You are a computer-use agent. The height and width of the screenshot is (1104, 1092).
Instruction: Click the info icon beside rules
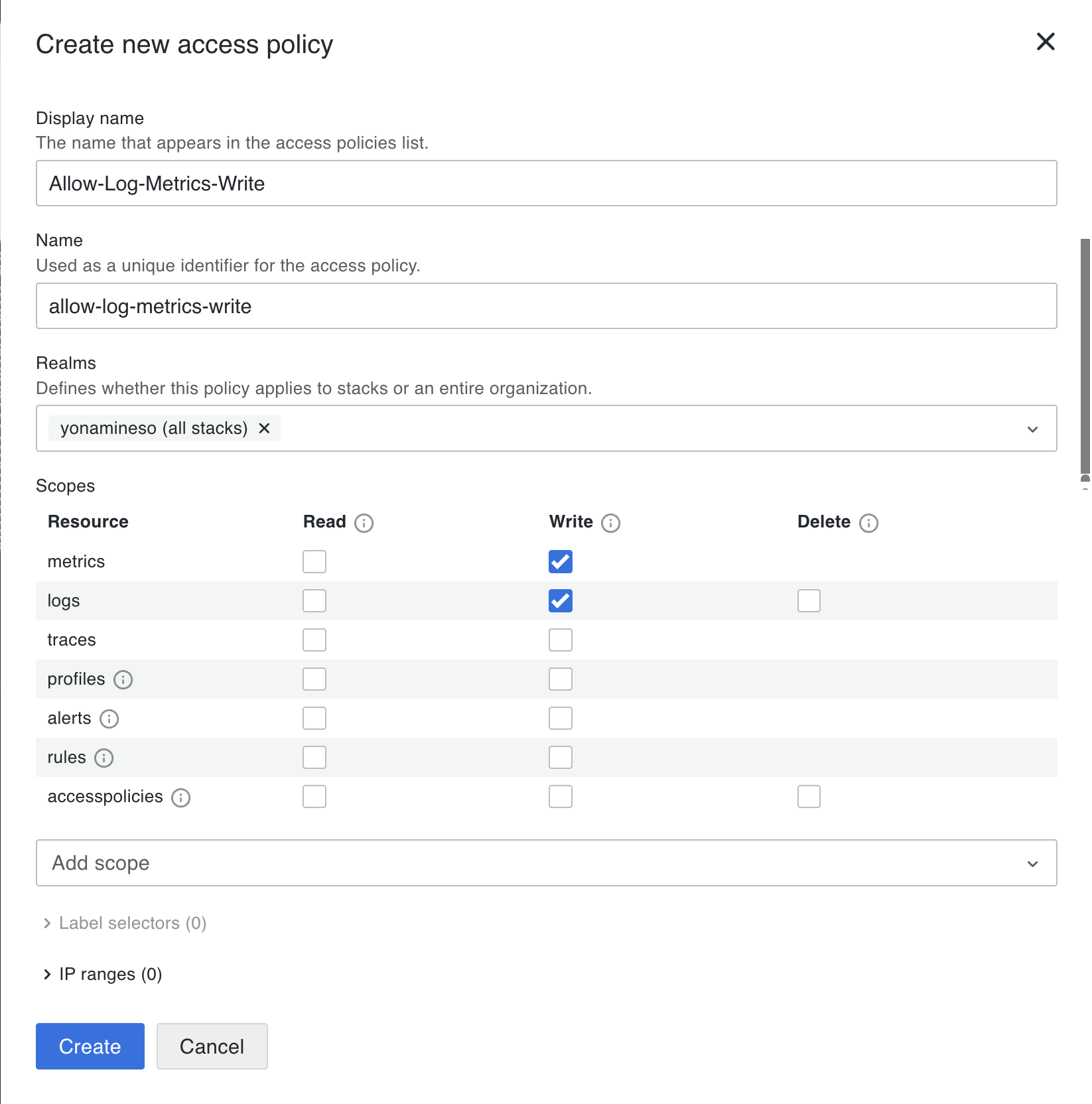(x=104, y=758)
